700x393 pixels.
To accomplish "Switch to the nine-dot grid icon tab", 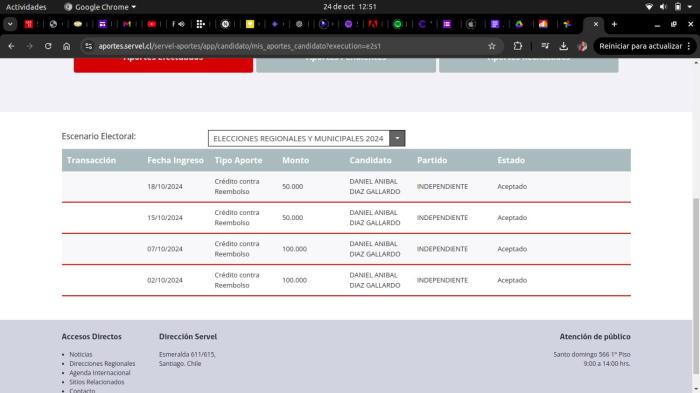I will point(200,24).
